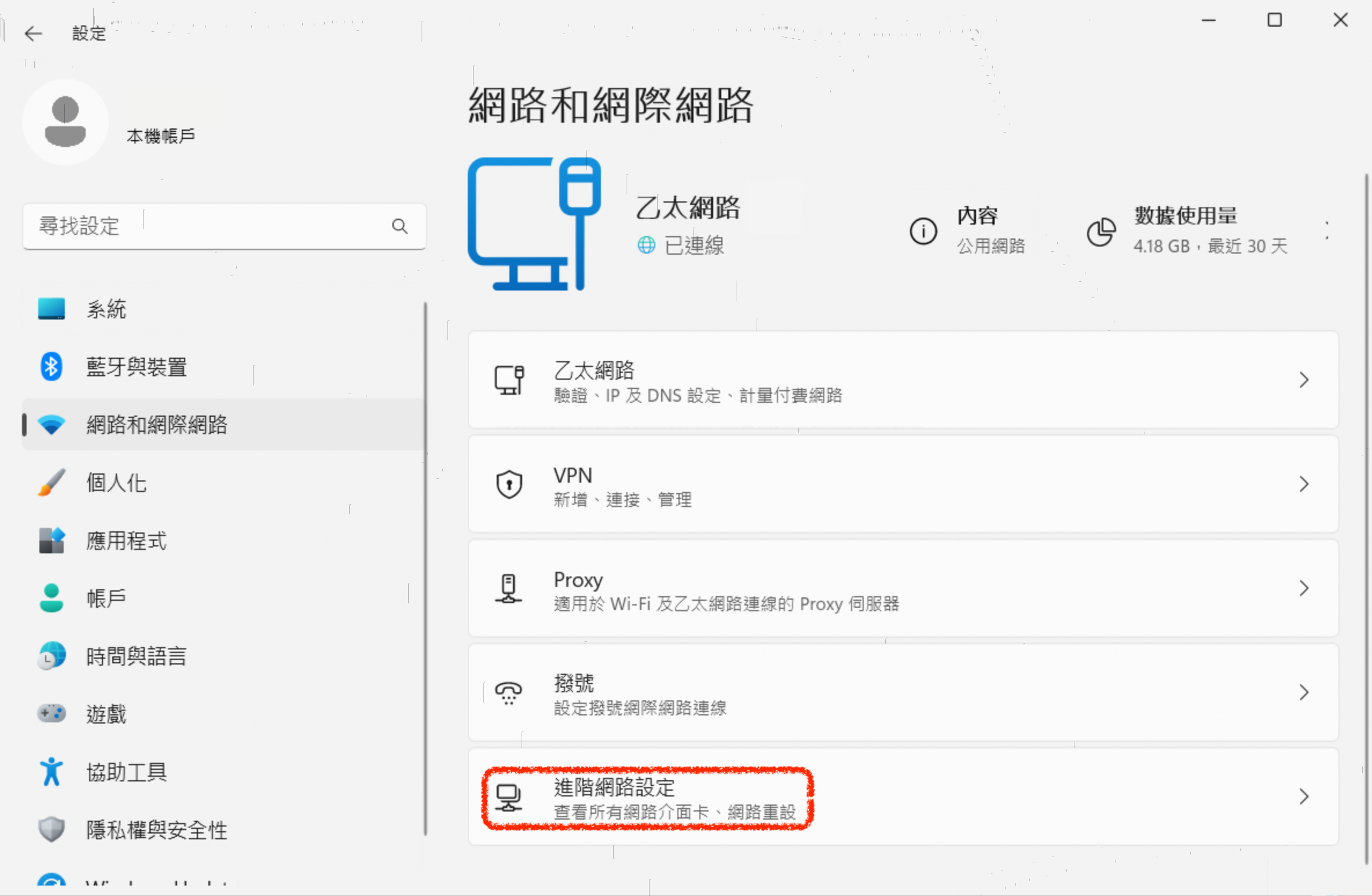Click the VPN shield icon
This screenshot has width=1372, height=896.
[x=509, y=484]
